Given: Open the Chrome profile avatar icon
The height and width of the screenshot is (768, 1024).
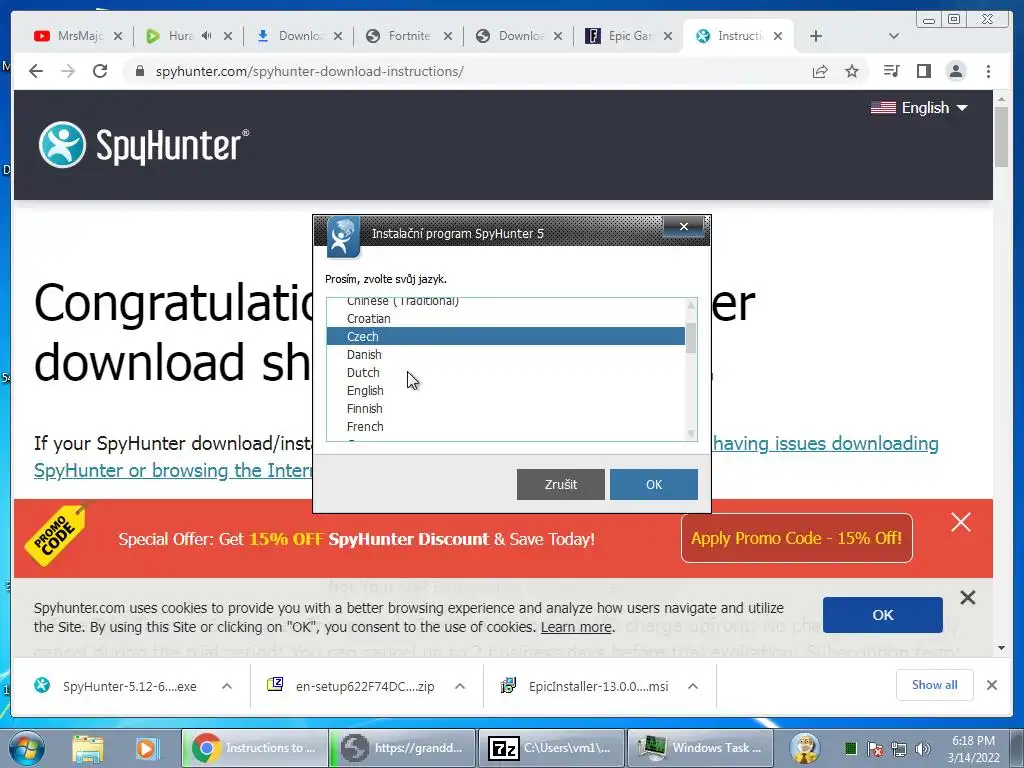Looking at the screenshot, I should (956, 71).
